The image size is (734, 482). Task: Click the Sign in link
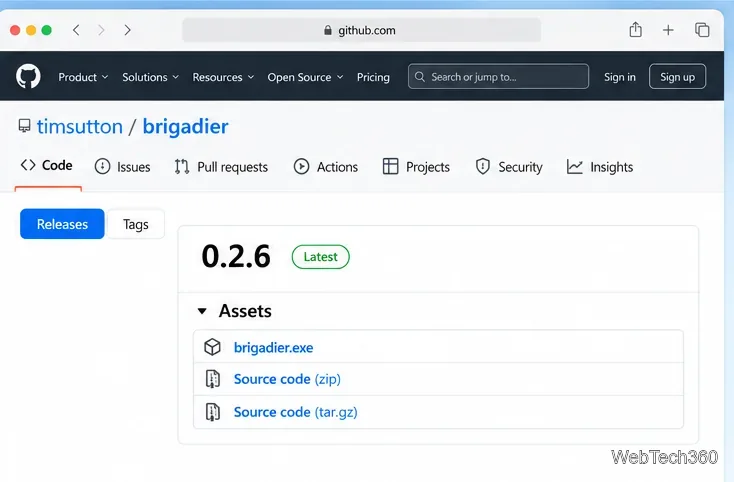click(x=619, y=77)
